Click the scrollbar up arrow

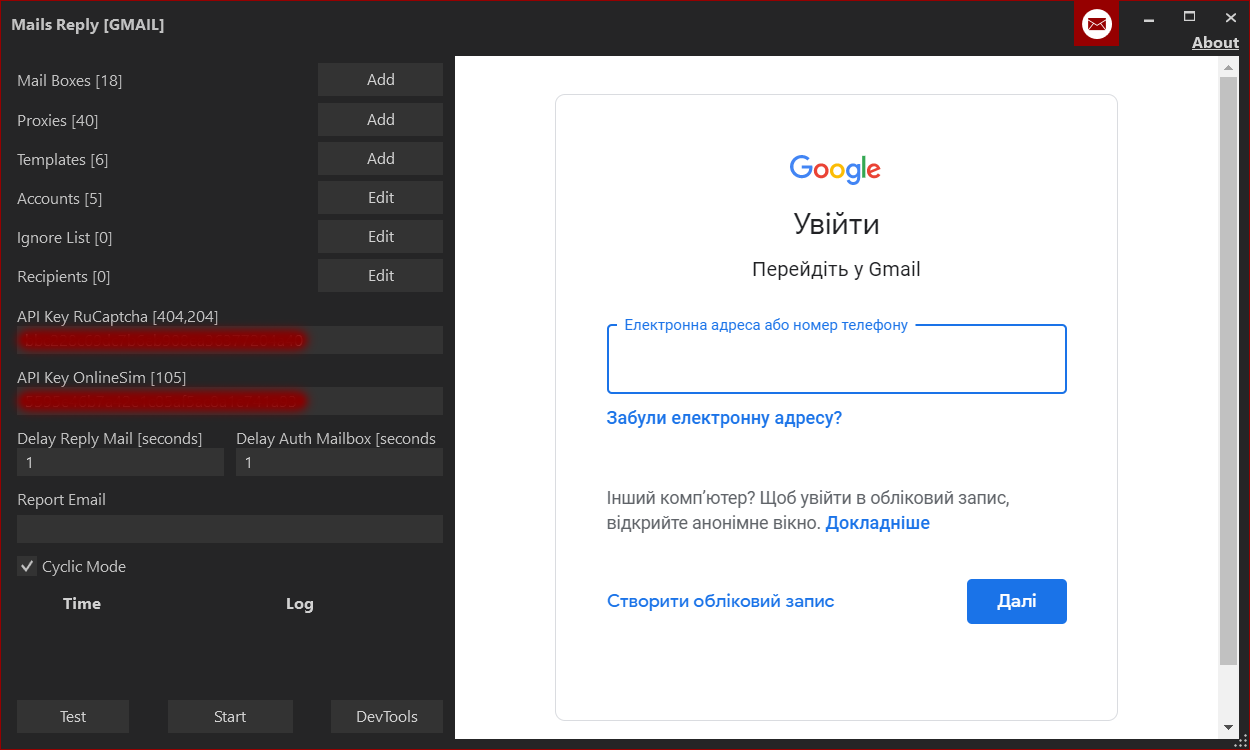tap(1229, 66)
